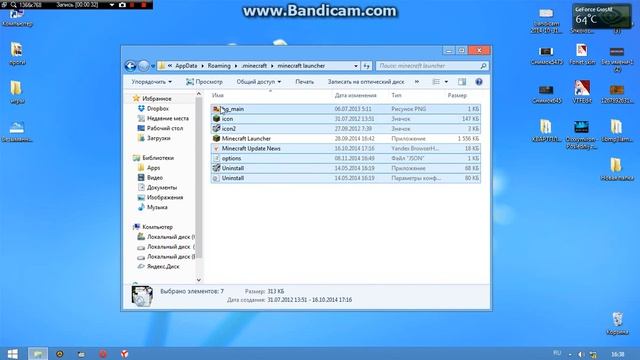
Task: Click minecraft launcher breadcrumb in address bar
Action: [x=301, y=66]
